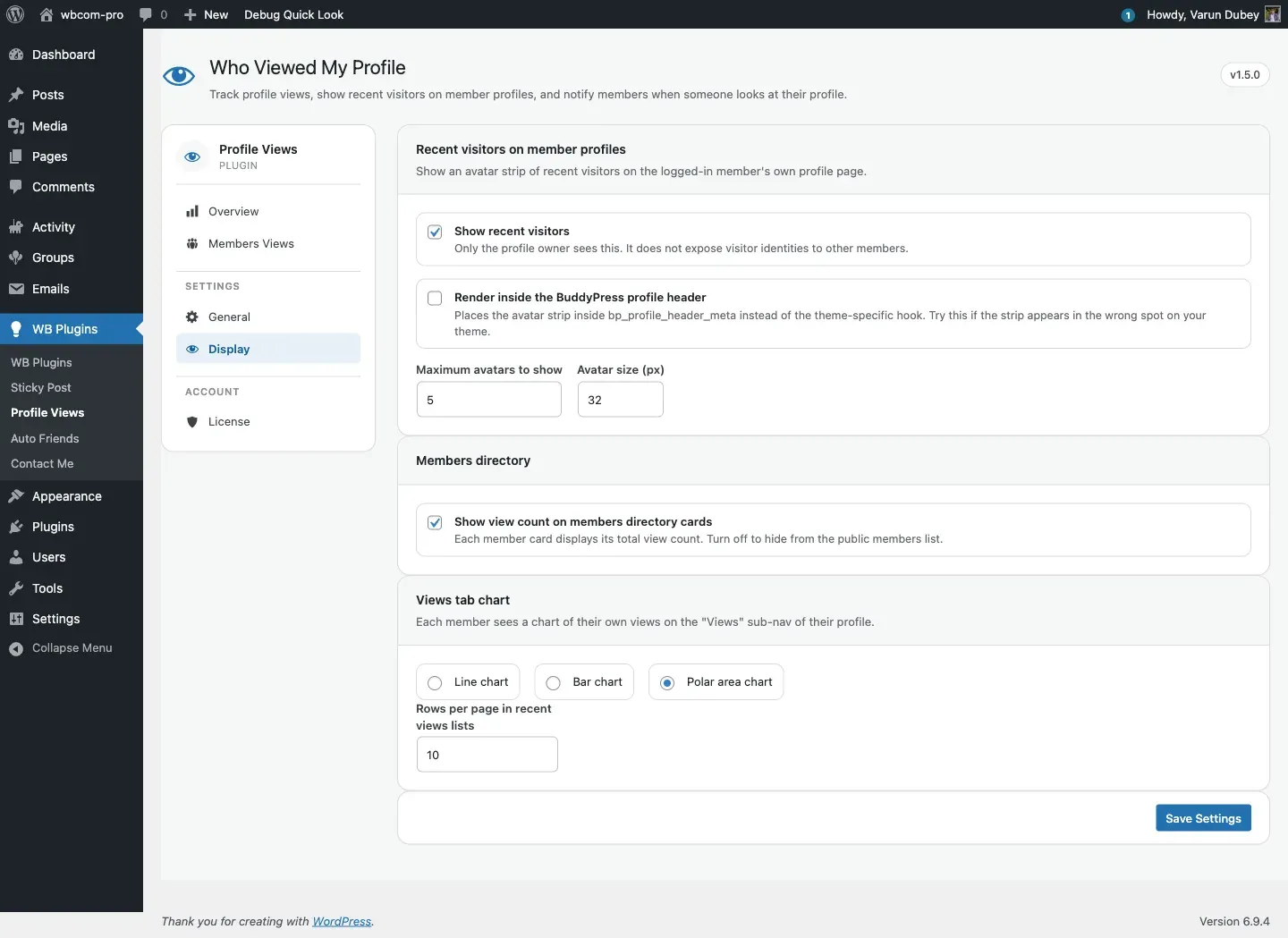Open the wbcom-pro site home icon
Viewport: 1288px width, 938px height.
tap(47, 14)
